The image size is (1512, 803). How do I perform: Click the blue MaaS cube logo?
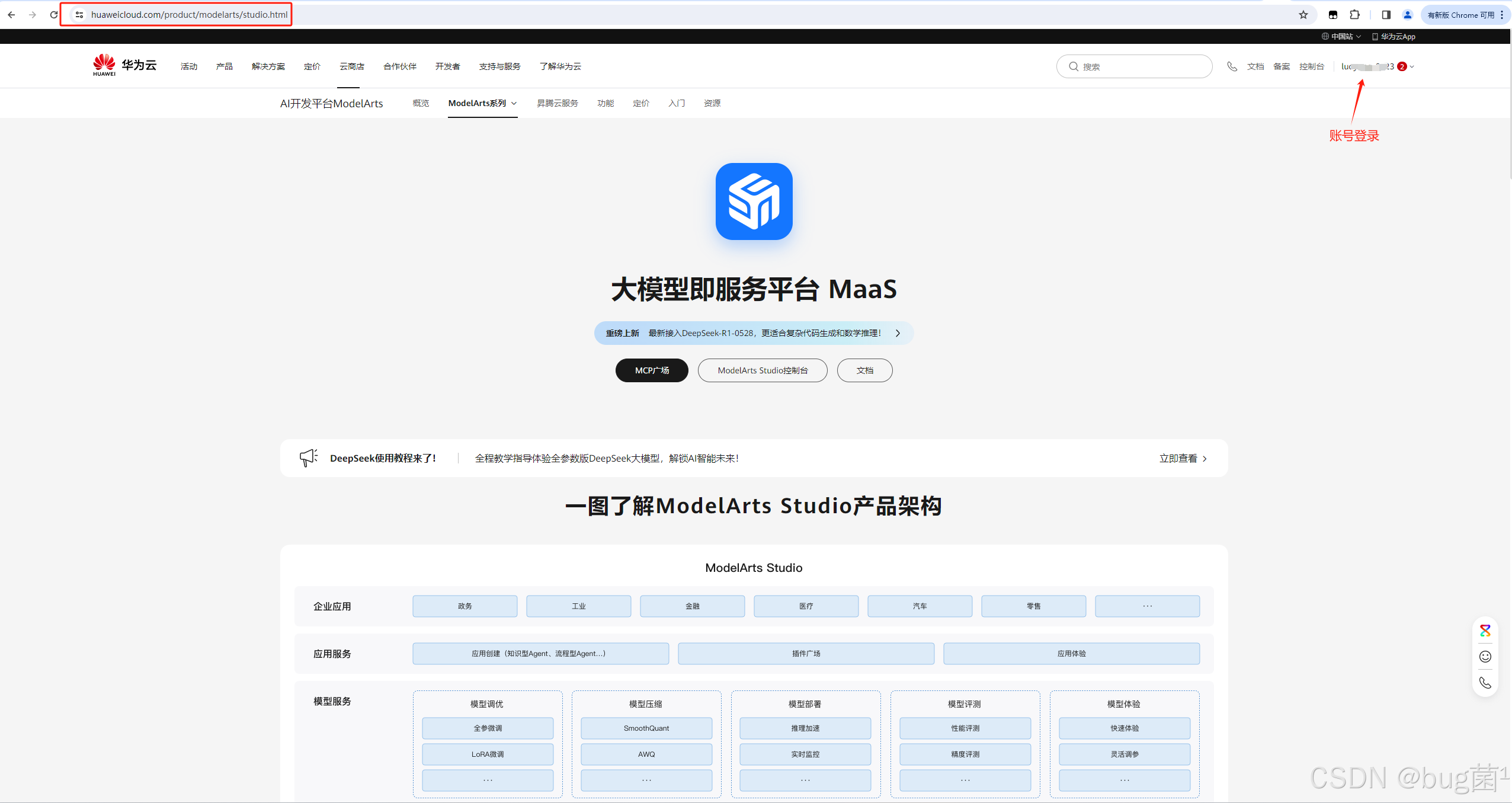click(754, 201)
